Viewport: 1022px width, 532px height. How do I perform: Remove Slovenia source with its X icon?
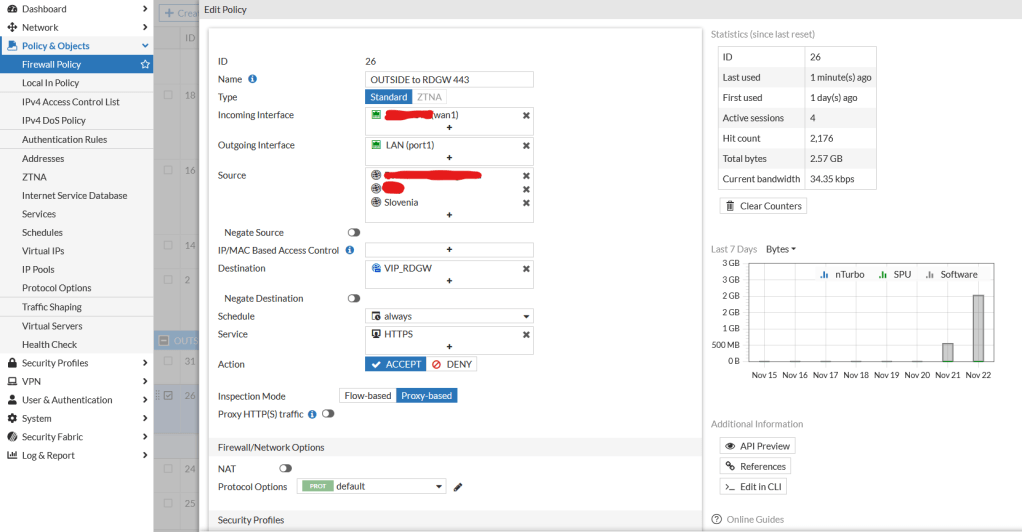tap(526, 203)
